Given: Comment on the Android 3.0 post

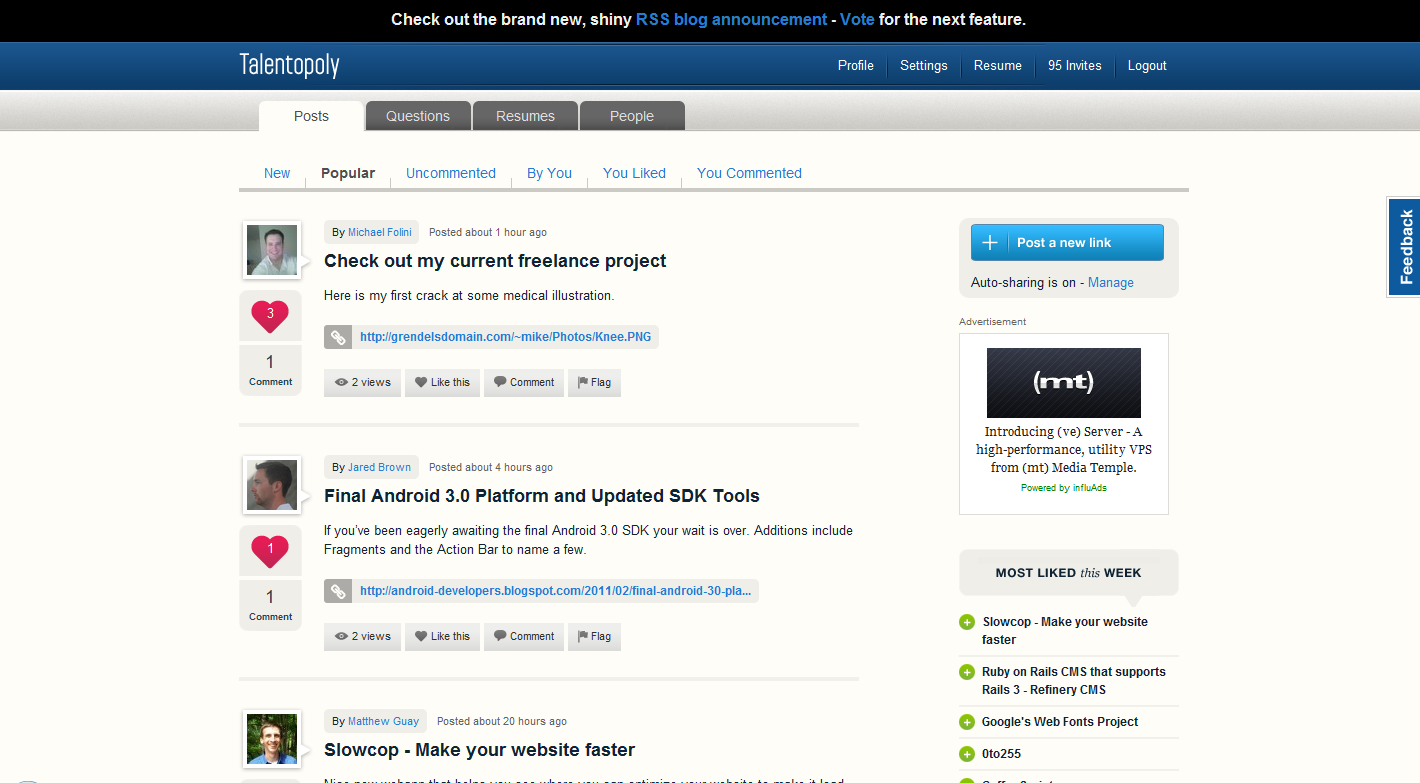Looking at the screenshot, I should tap(524, 636).
